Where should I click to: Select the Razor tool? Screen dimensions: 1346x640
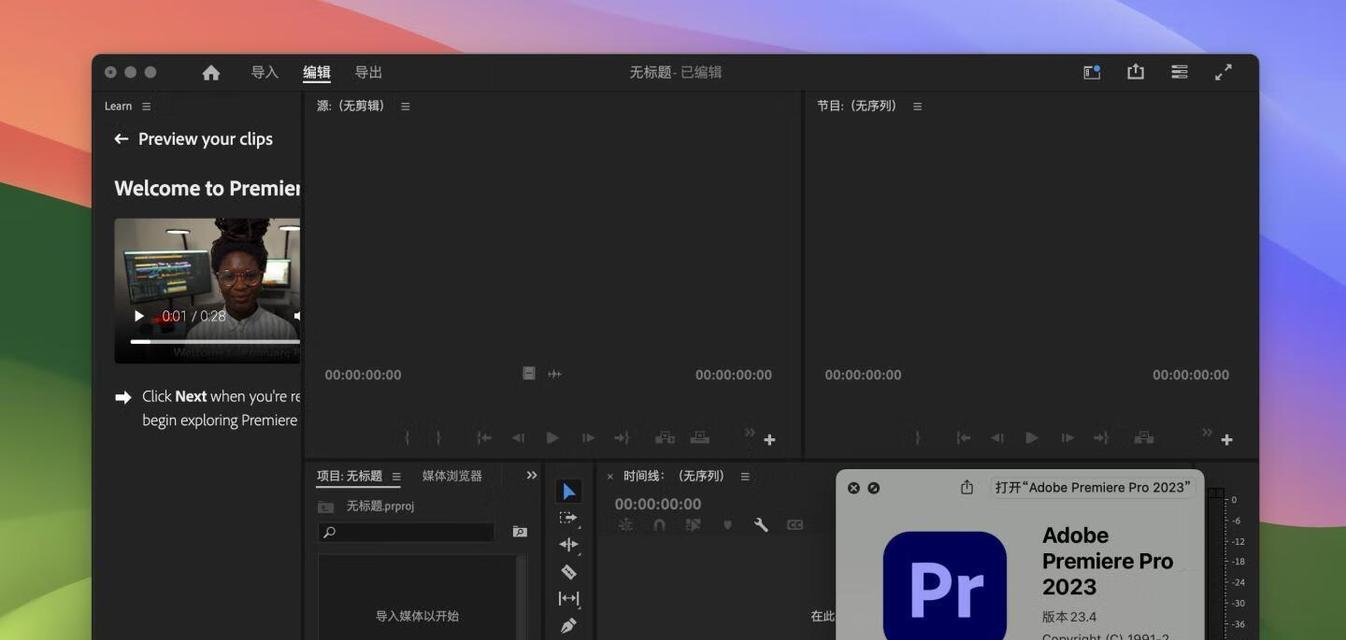click(x=569, y=572)
